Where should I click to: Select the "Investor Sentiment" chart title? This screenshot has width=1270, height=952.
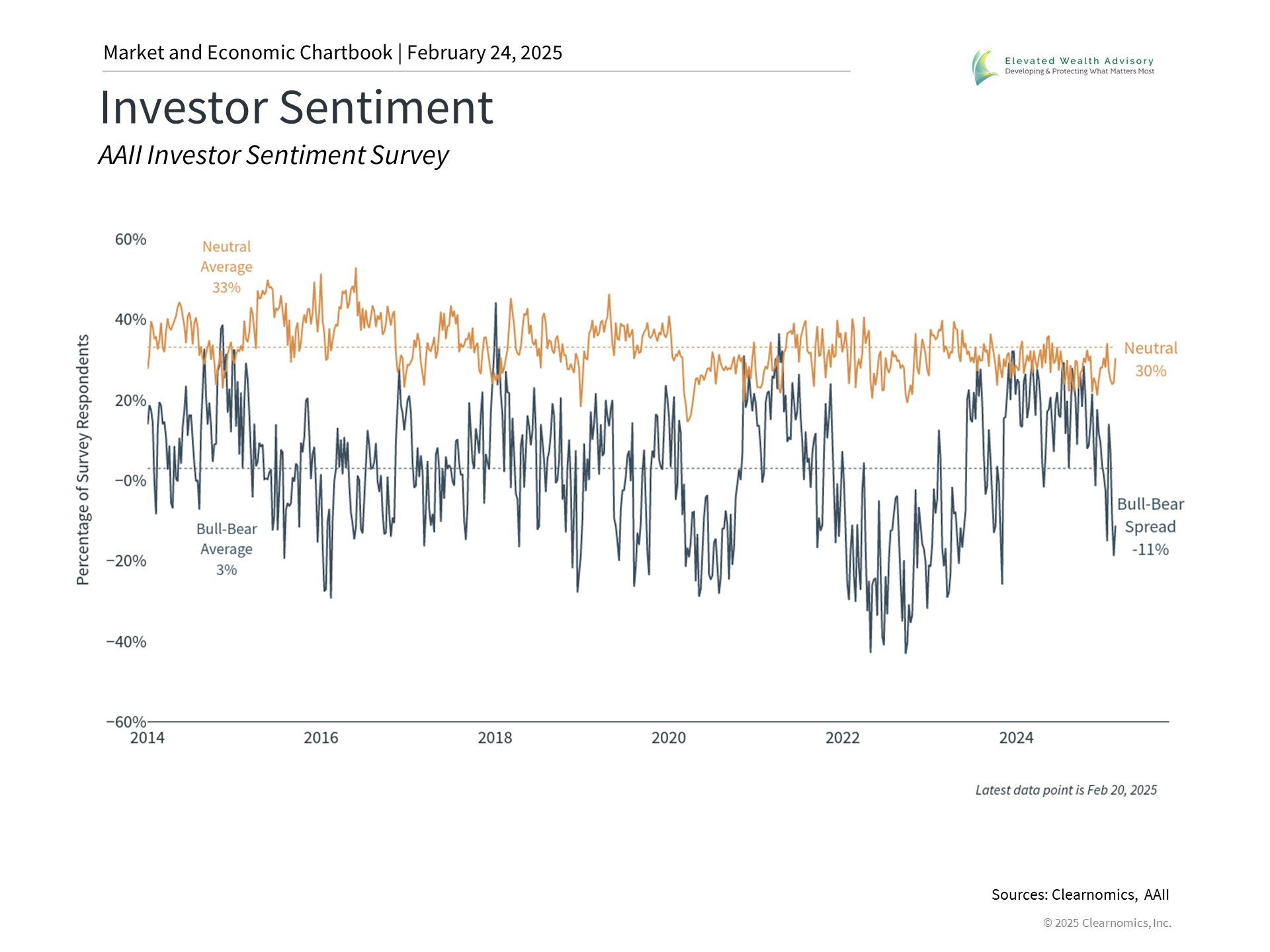click(296, 107)
